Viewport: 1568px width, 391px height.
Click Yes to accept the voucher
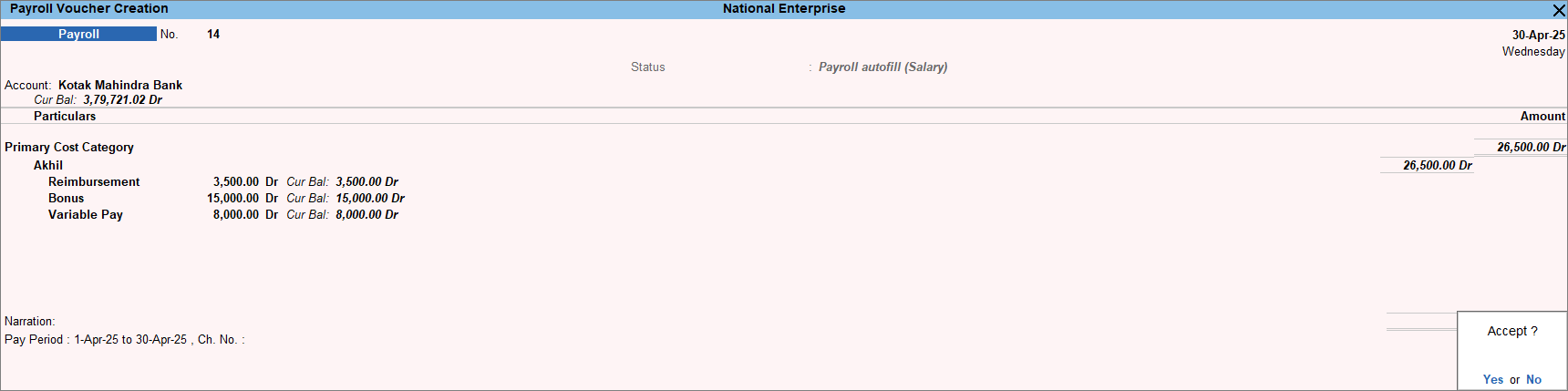point(1492,379)
